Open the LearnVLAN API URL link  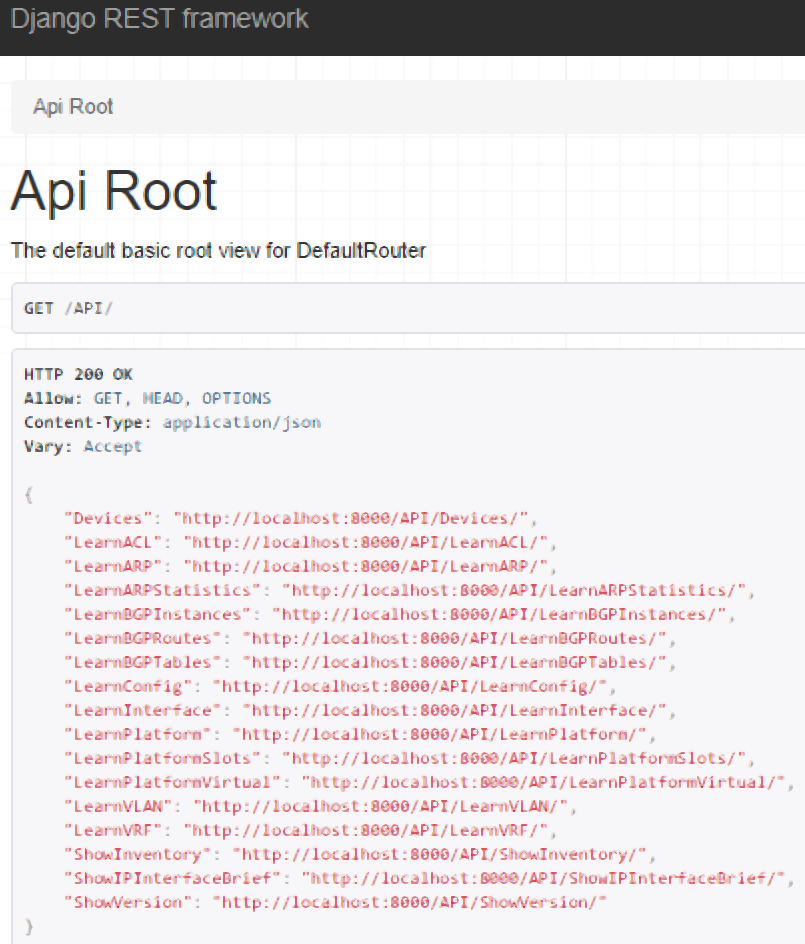click(380, 806)
